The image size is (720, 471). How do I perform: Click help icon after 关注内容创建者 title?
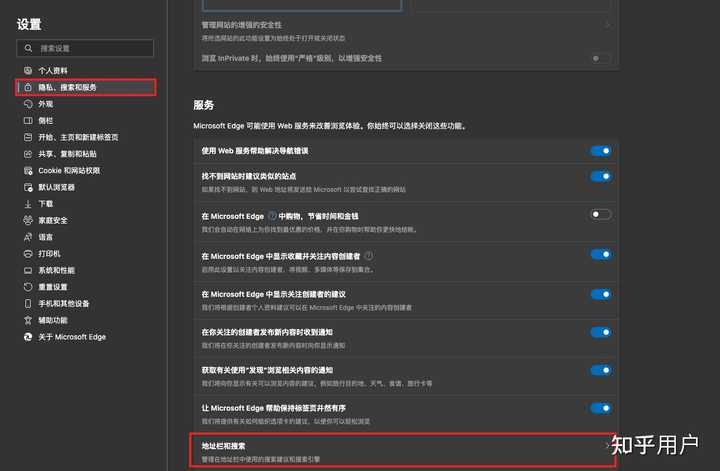pyautogui.click(x=368, y=256)
